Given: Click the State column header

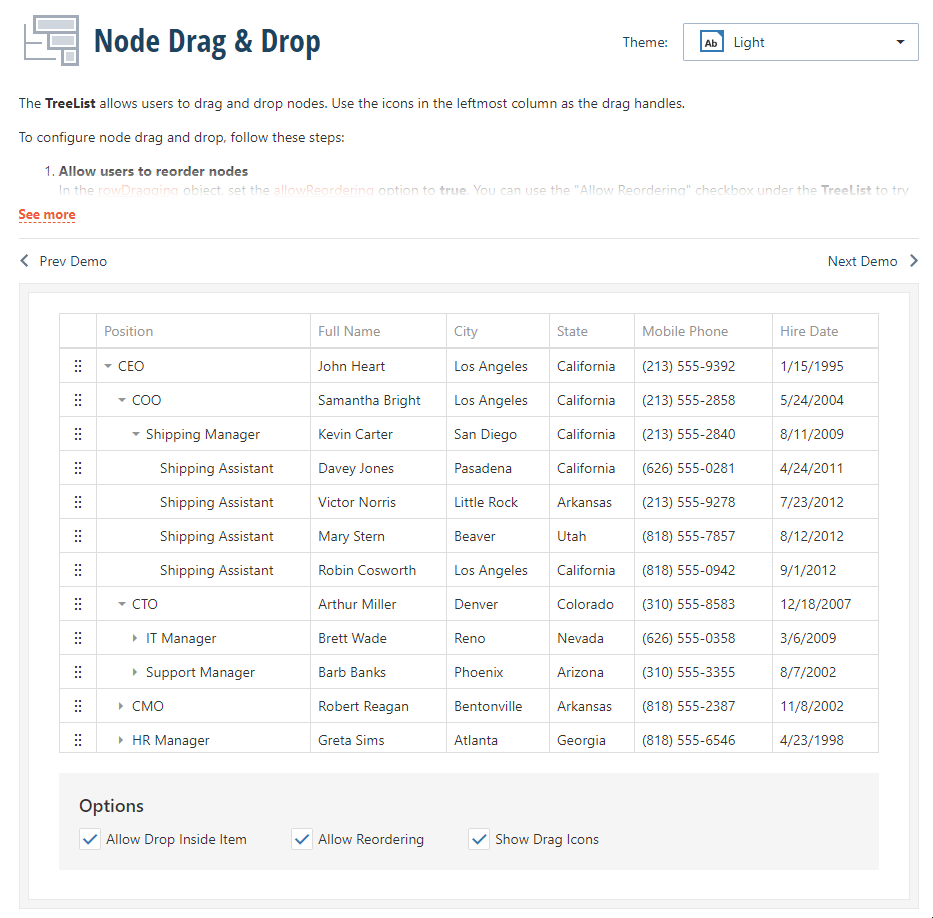Looking at the screenshot, I should 592,331.
